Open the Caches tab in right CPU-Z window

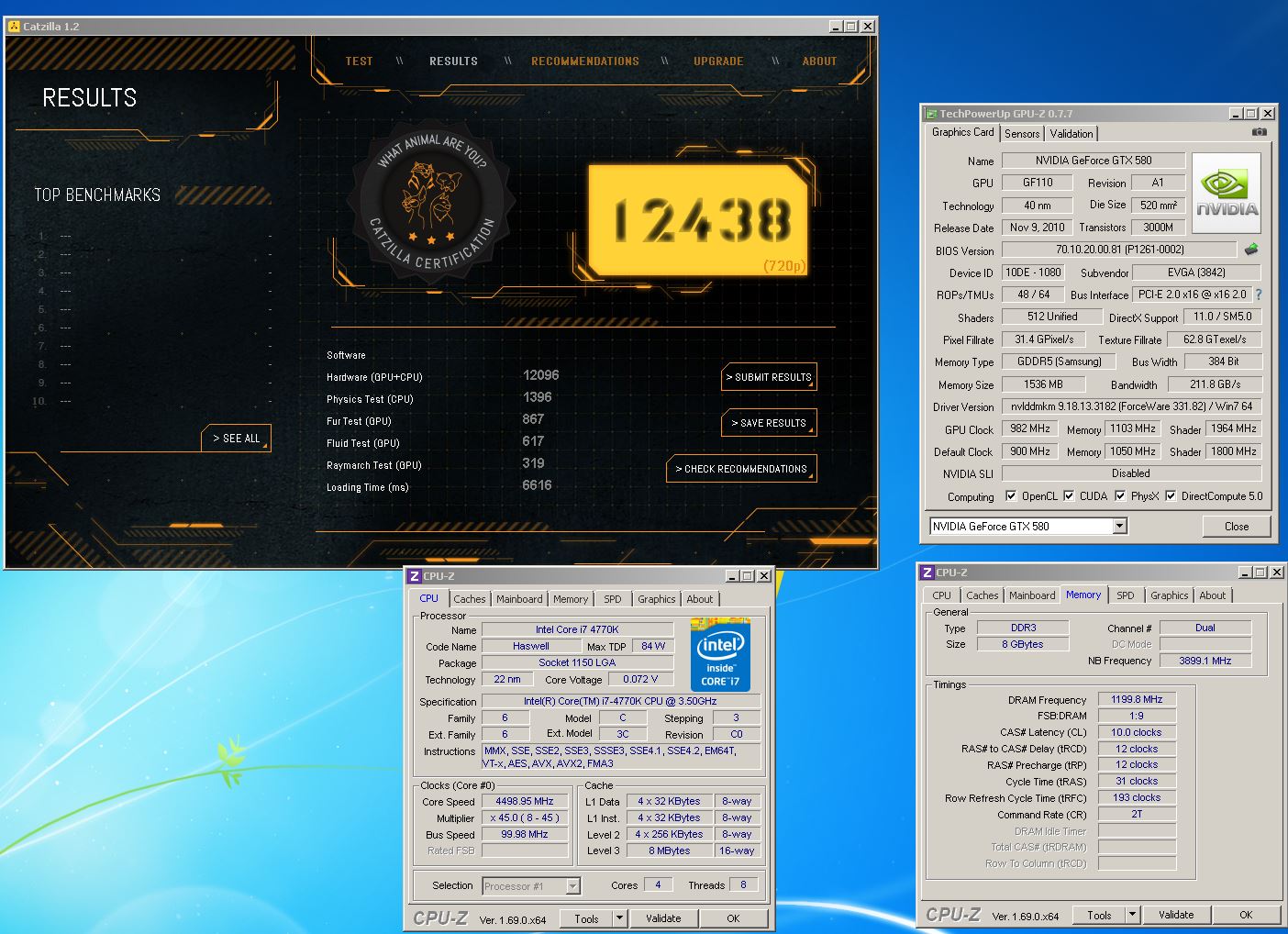[983, 595]
